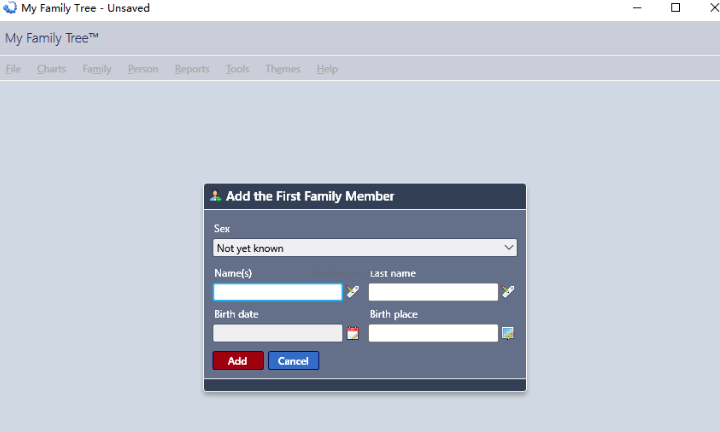Open the Family menu
Image resolution: width=720 pixels, height=432 pixels.
[97, 69]
